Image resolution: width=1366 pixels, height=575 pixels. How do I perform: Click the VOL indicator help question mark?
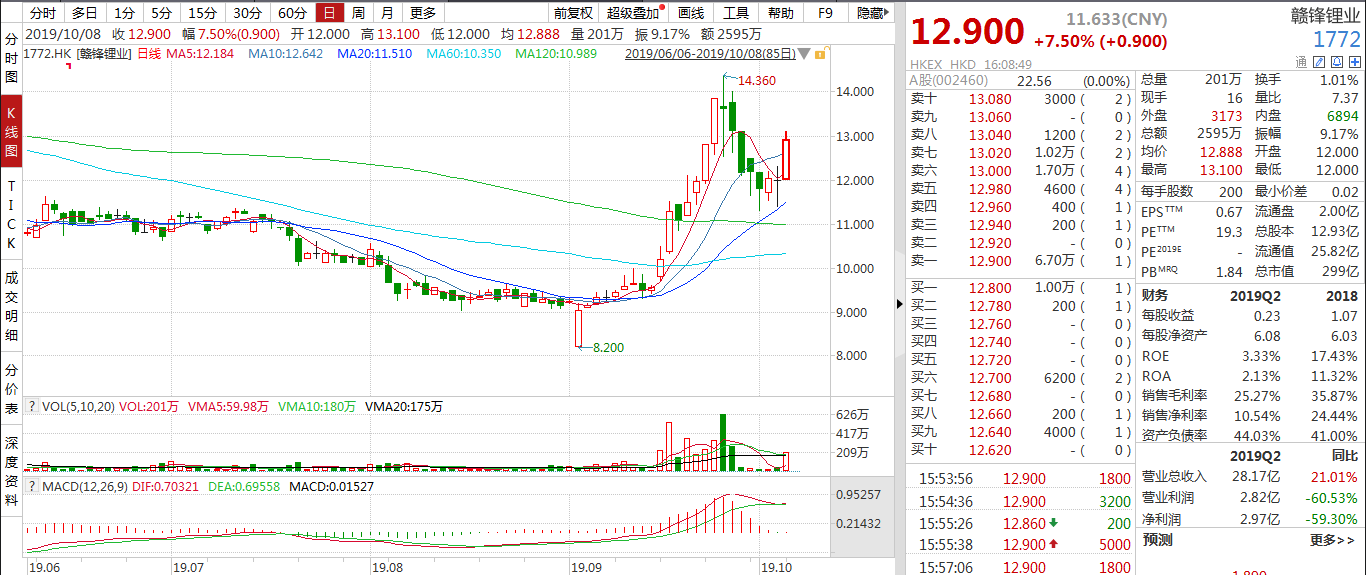(x=32, y=407)
